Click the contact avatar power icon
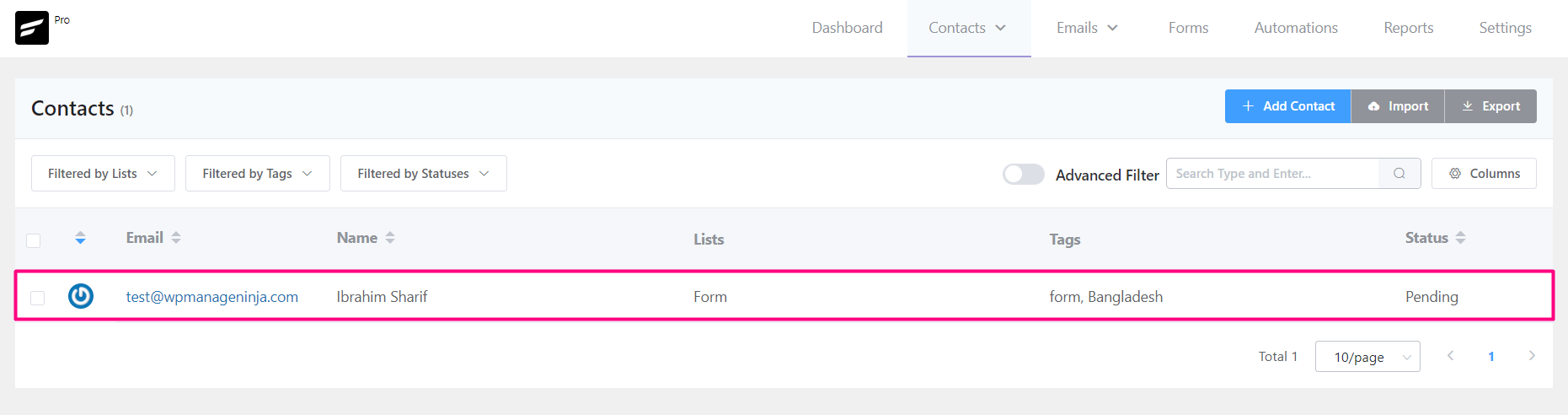The width and height of the screenshot is (1568, 415). (x=81, y=296)
